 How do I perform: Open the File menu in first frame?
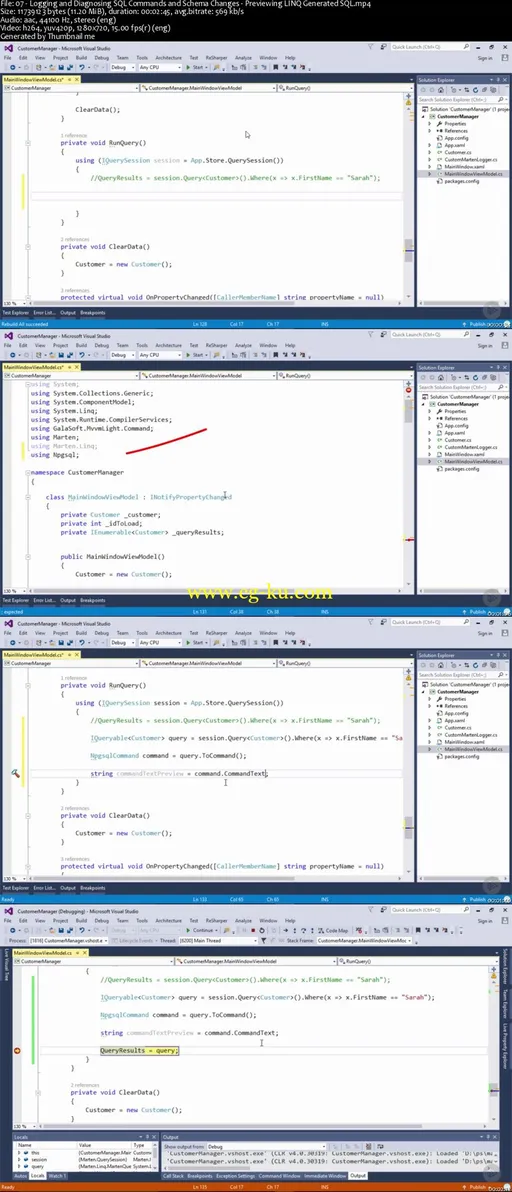8,58
